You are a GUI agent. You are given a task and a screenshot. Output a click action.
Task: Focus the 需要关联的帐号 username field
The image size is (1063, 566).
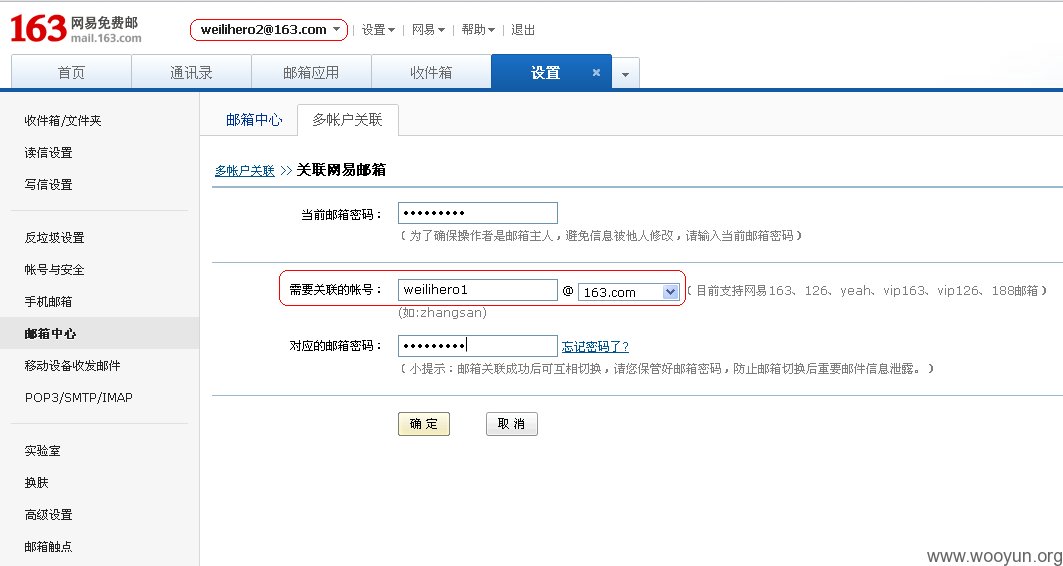coord(478,290)
